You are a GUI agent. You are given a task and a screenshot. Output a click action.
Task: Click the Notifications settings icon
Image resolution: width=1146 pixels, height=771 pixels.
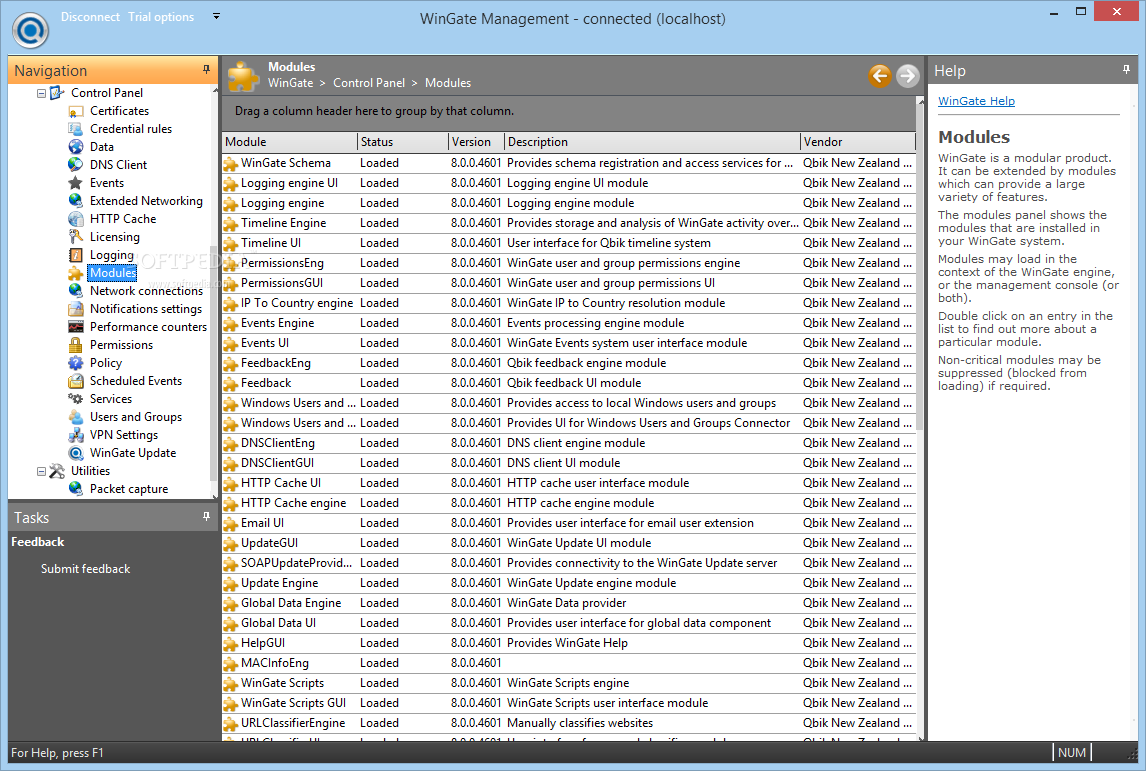tap(75, 309)
